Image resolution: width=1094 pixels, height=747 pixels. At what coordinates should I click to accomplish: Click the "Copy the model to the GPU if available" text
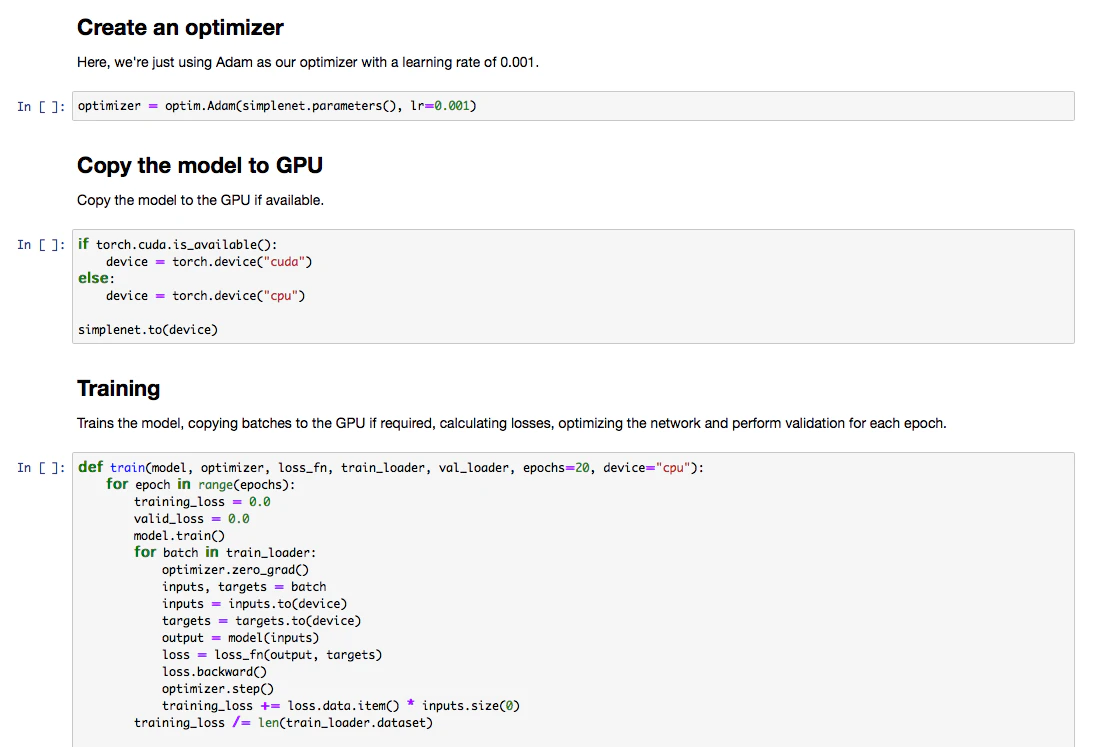coord(200,200)
